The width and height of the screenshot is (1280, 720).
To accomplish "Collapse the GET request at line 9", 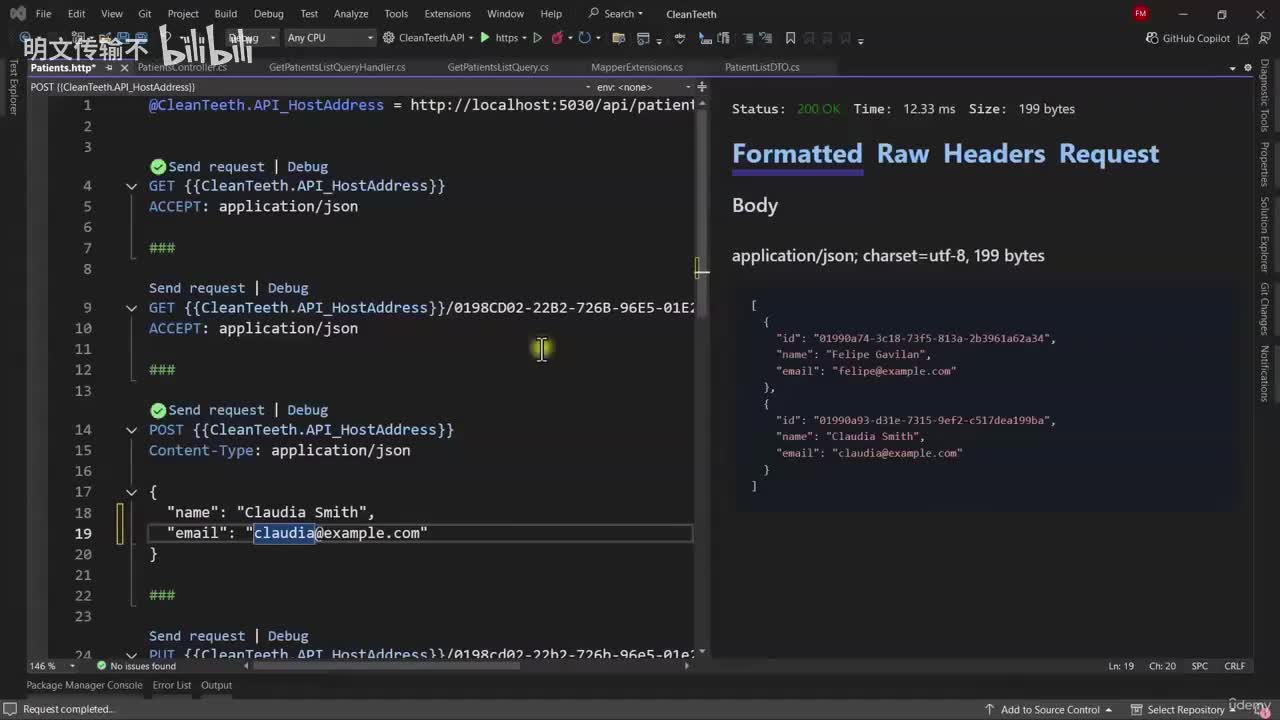I will 131,308.
